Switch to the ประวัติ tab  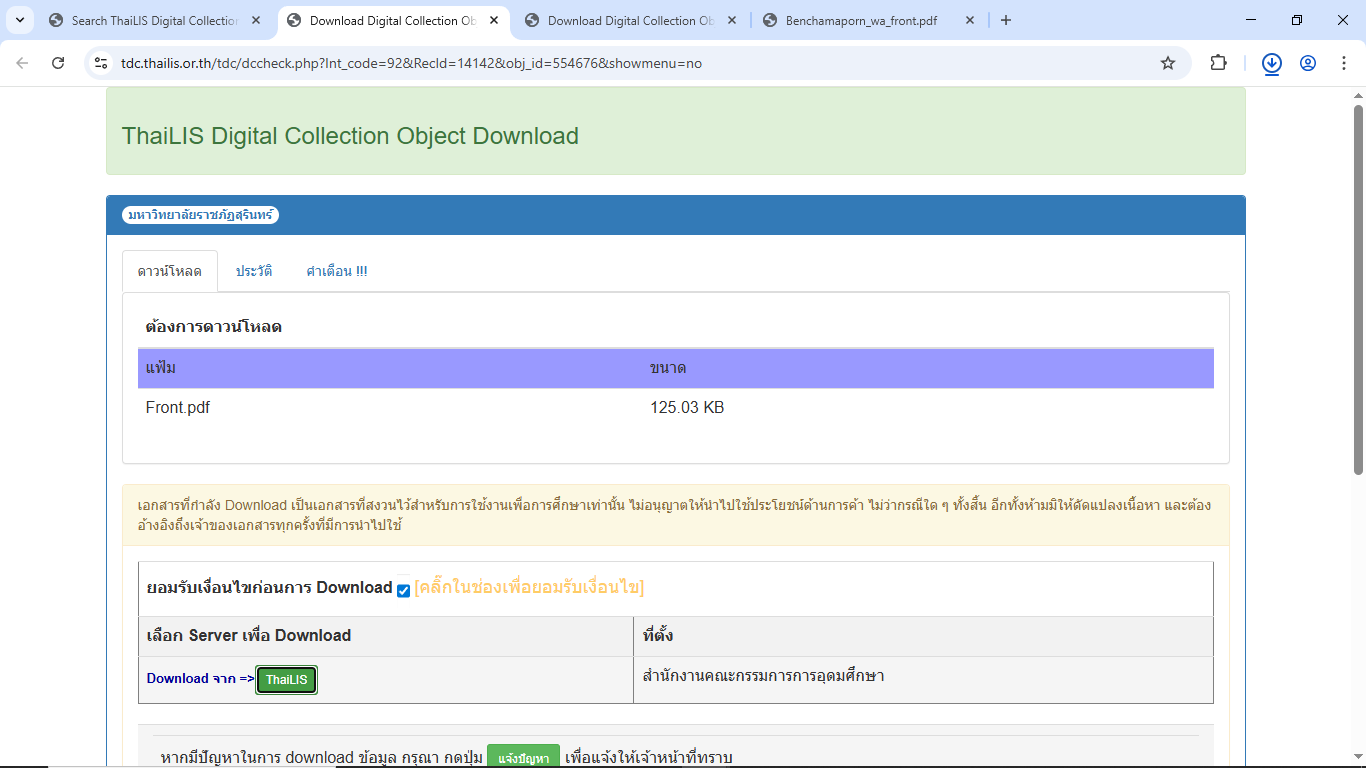254,271
